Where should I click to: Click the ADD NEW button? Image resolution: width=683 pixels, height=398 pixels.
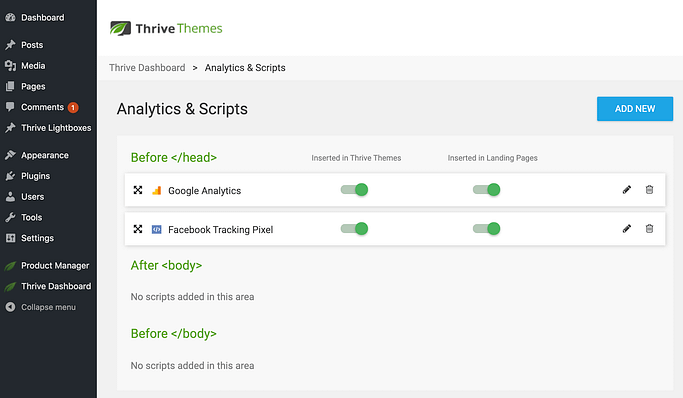pos(635,109)
